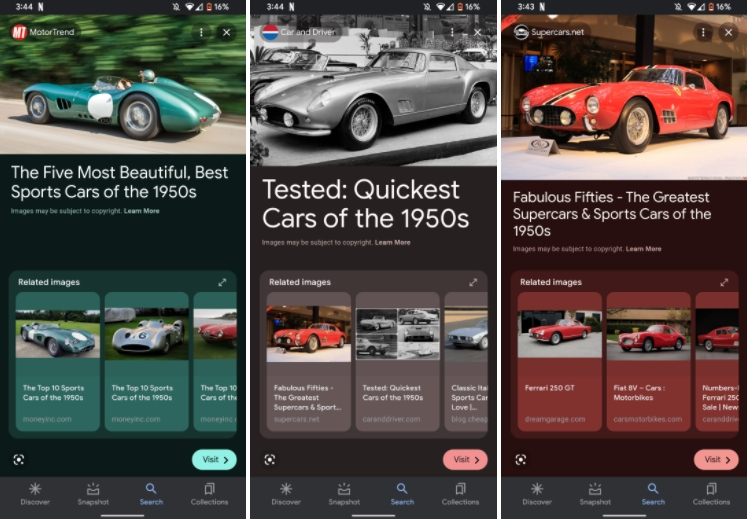Tap the Lens icon in the Car and Driver panel
Screen dimensions: 747x519
click(x=269, y=459)
